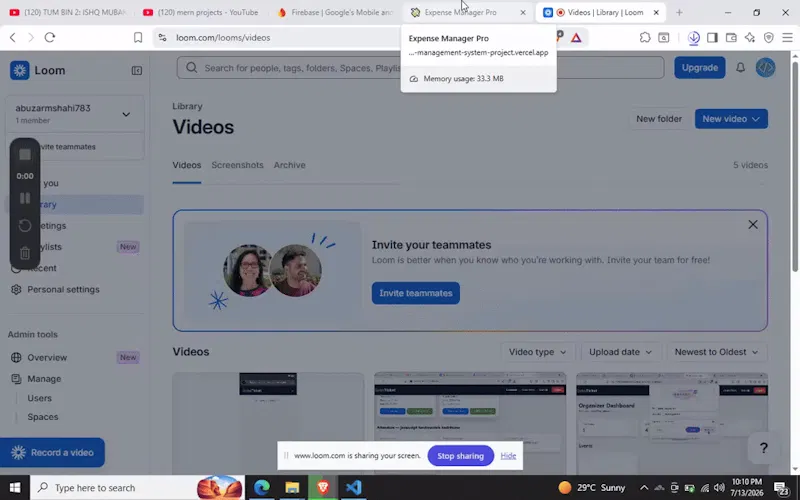Switch to the Firebase browser tab
This screenshot has height=500, width=800.
click(x=336, y=12)
